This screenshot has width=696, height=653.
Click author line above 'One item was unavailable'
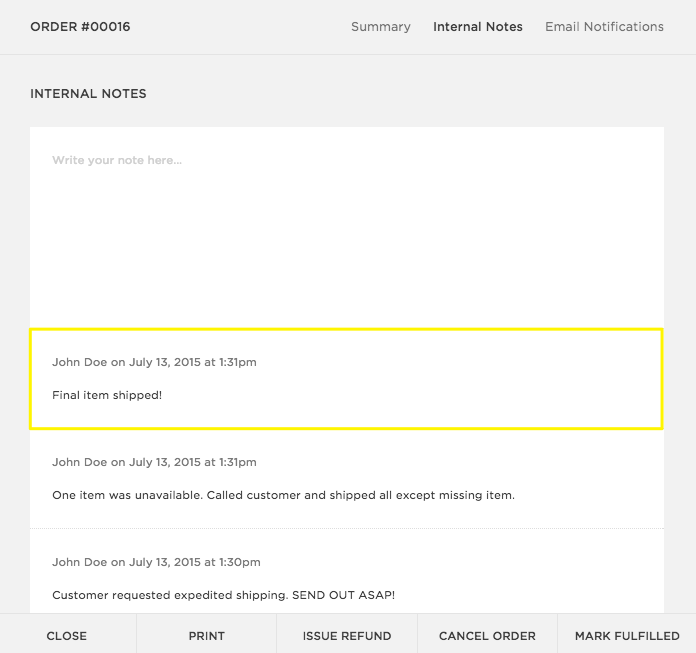[x=154, y=462]
